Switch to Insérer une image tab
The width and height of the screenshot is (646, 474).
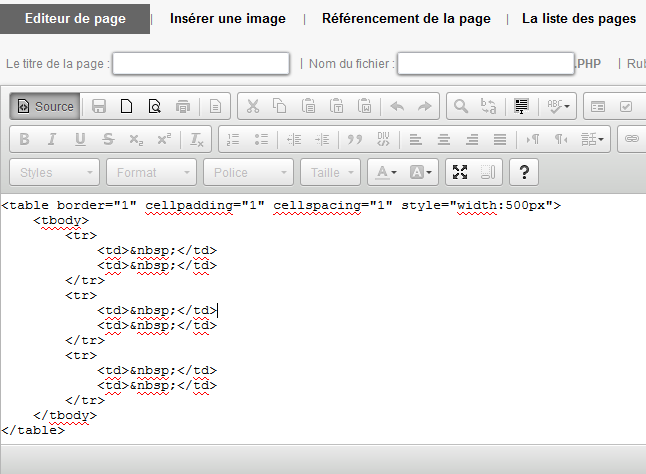(x=227, y=18)
